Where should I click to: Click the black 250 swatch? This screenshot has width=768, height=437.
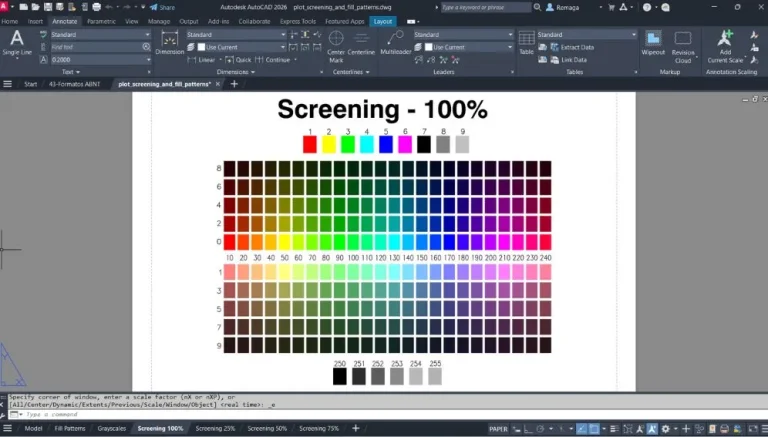339,376
